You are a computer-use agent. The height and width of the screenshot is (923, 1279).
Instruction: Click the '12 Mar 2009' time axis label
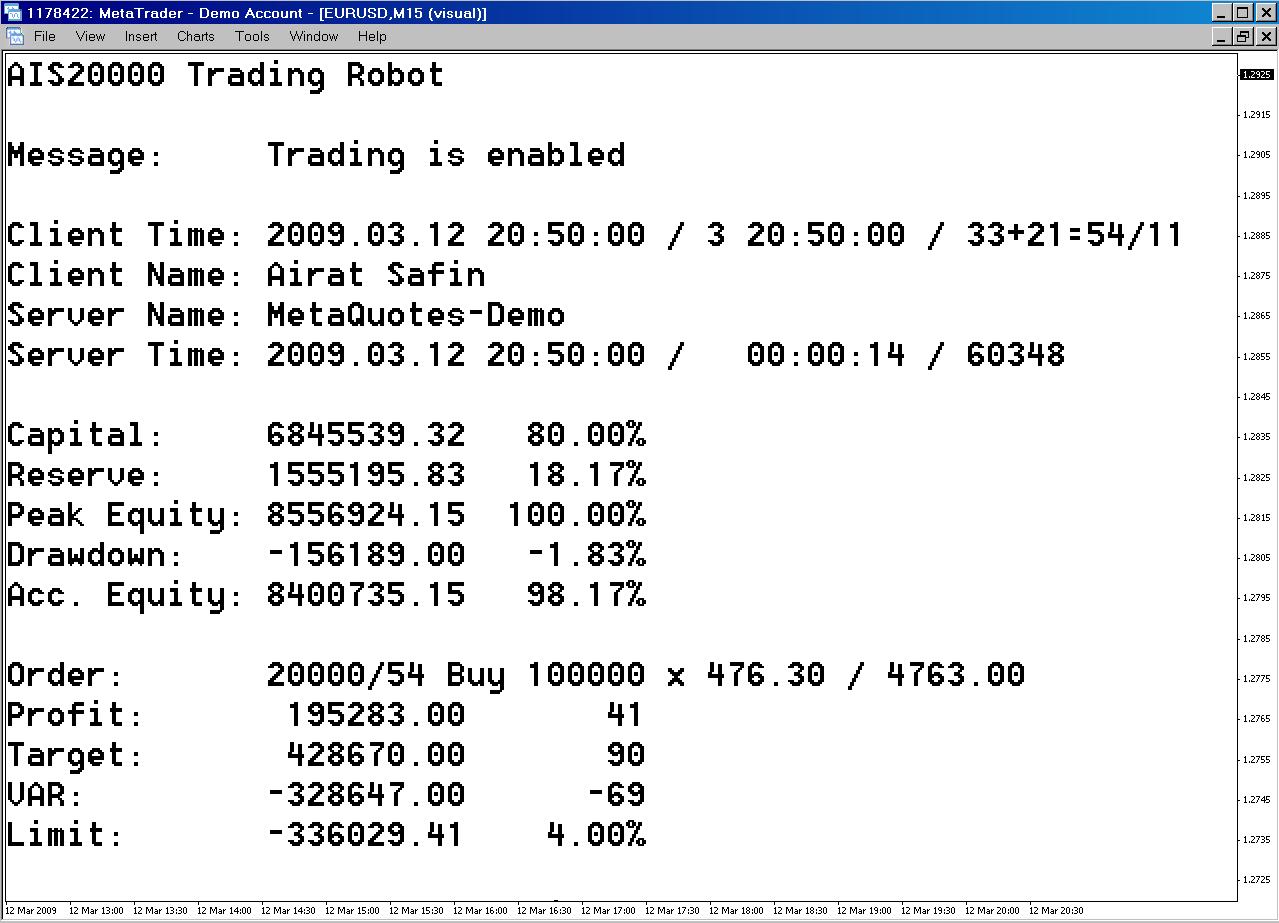click(x=33, y=911)
